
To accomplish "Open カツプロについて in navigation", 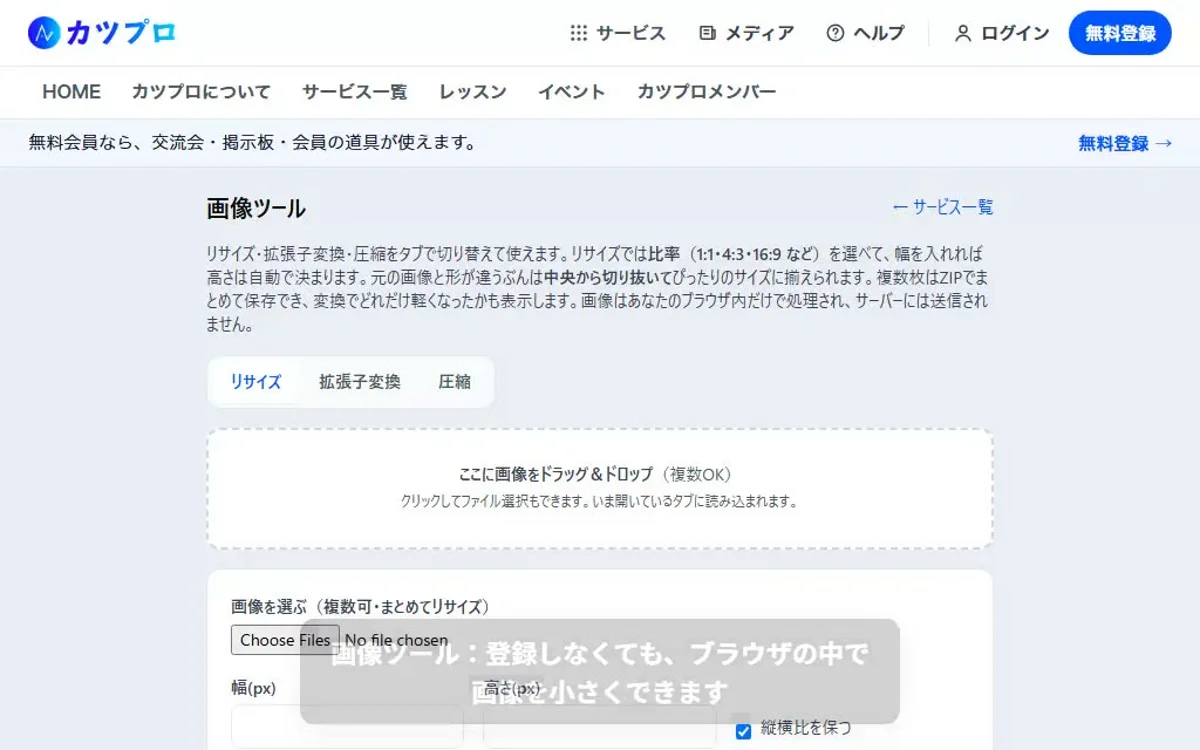I will point(201,92).
